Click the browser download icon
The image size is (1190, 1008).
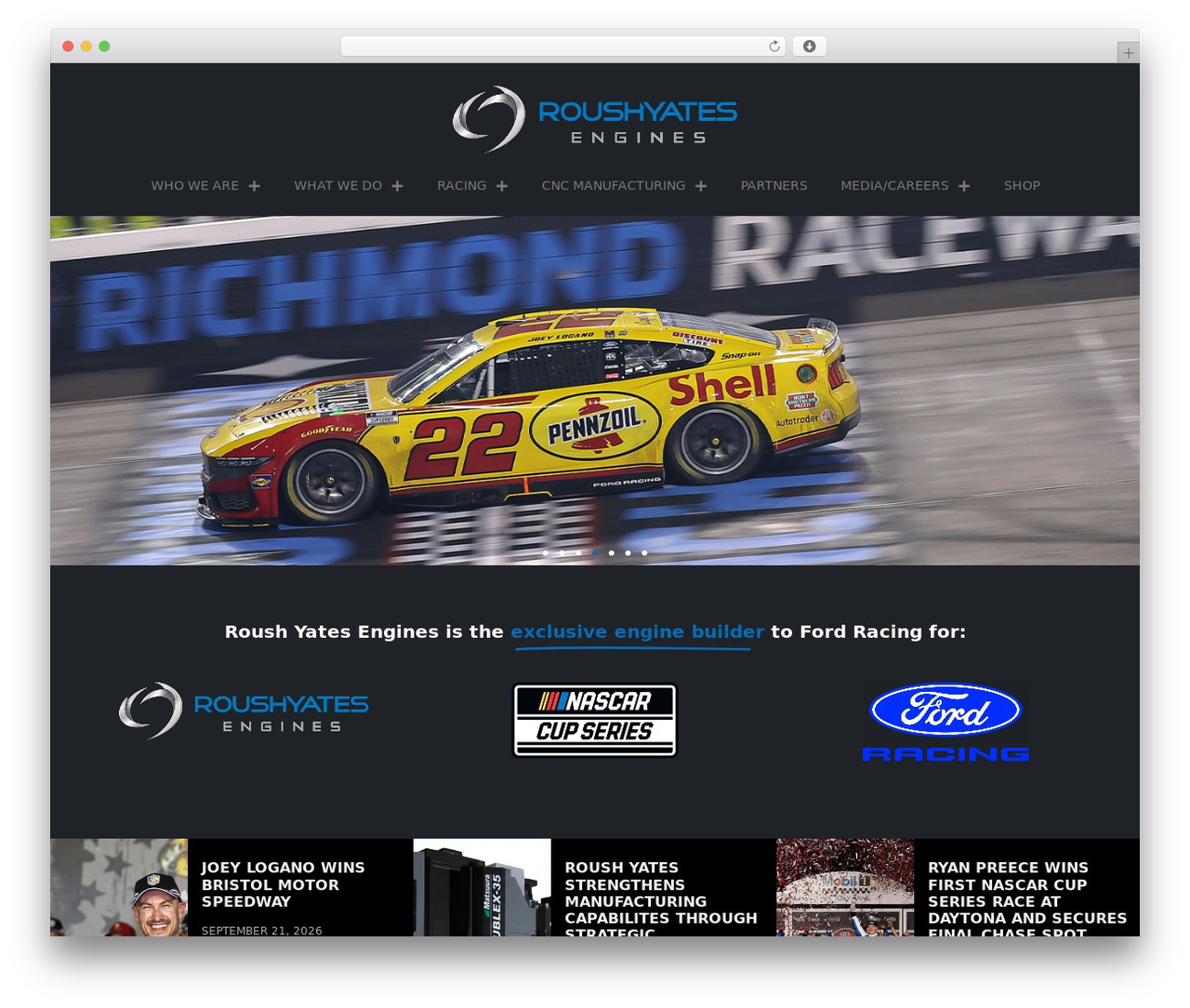click(809, 46)
